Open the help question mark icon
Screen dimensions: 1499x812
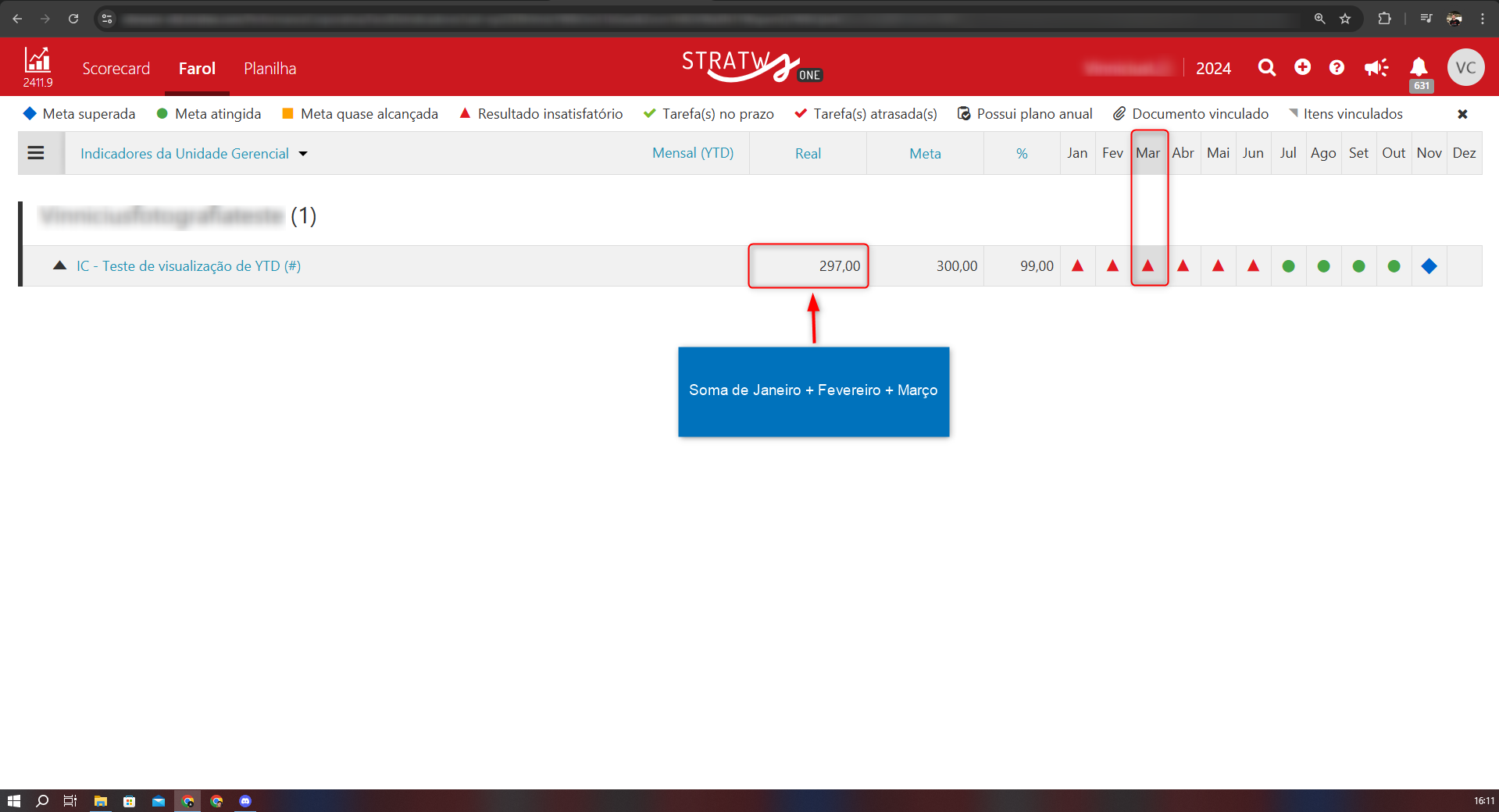click(1337, 67)
